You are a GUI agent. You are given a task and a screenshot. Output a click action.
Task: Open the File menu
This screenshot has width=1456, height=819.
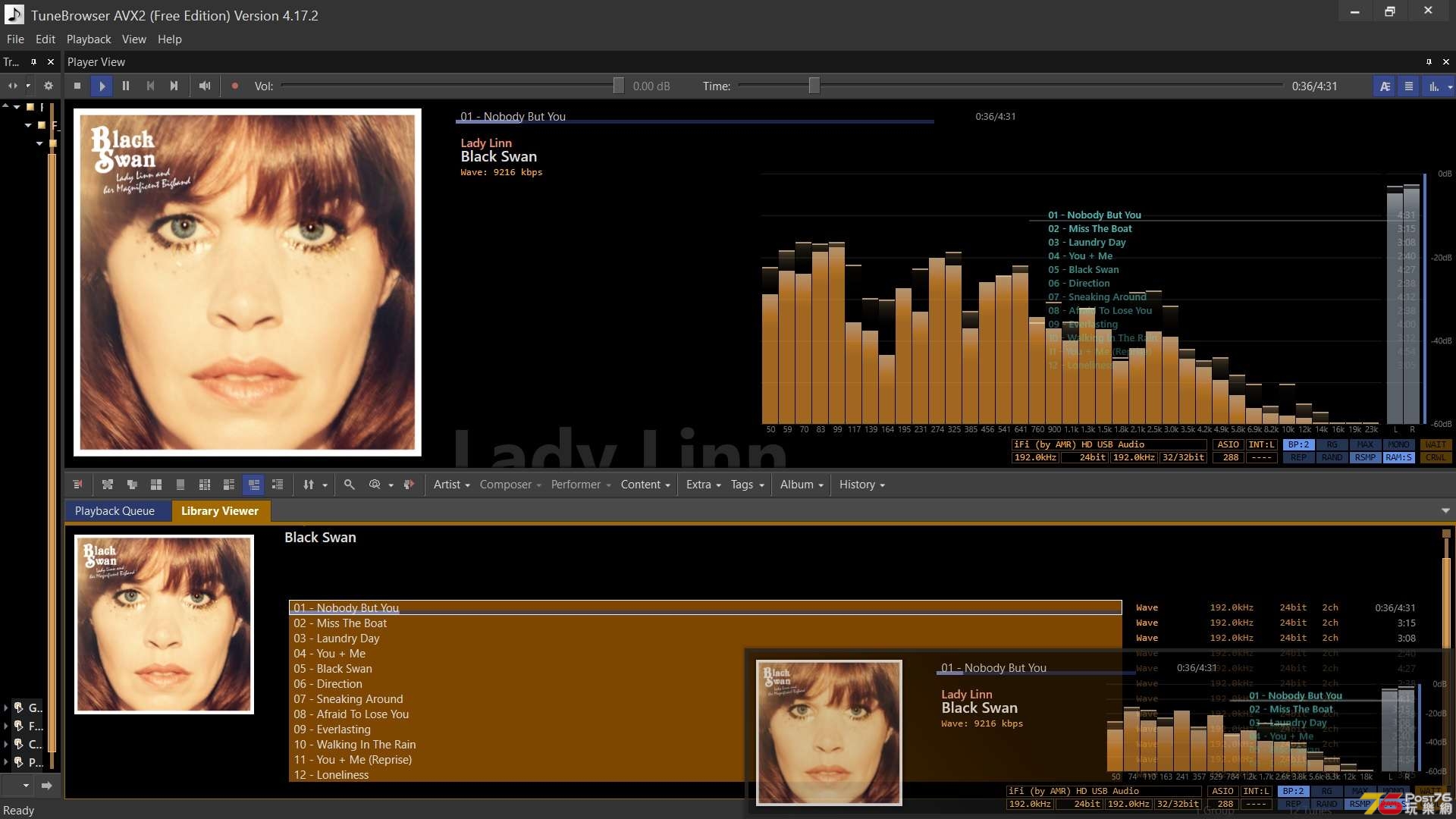15,39
